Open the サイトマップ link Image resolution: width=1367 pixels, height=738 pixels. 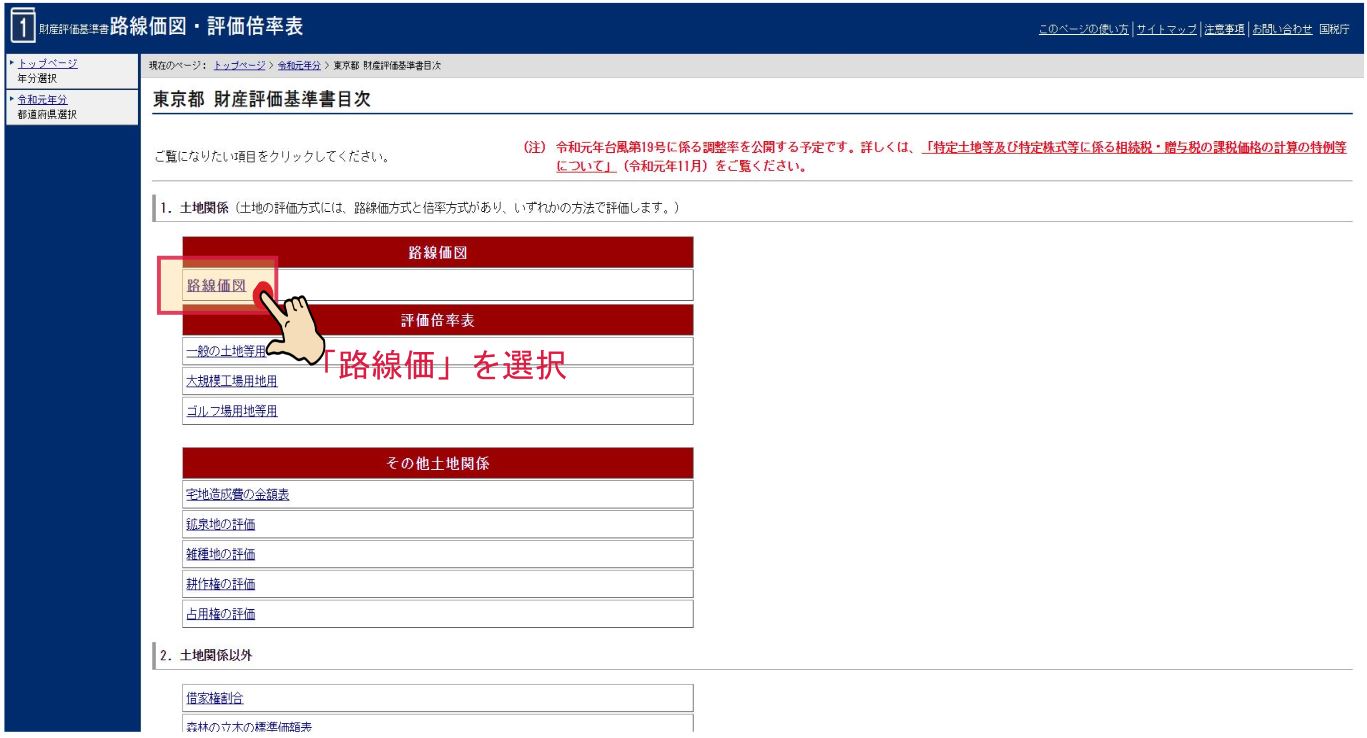pyautogui.click(x=1166, y=29)
